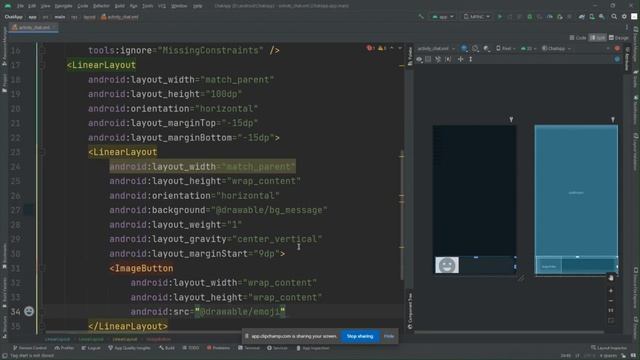Screen dimensions: 640x360
Task: Click the yellow warning count indicator
Action: [x=382, y=48]
